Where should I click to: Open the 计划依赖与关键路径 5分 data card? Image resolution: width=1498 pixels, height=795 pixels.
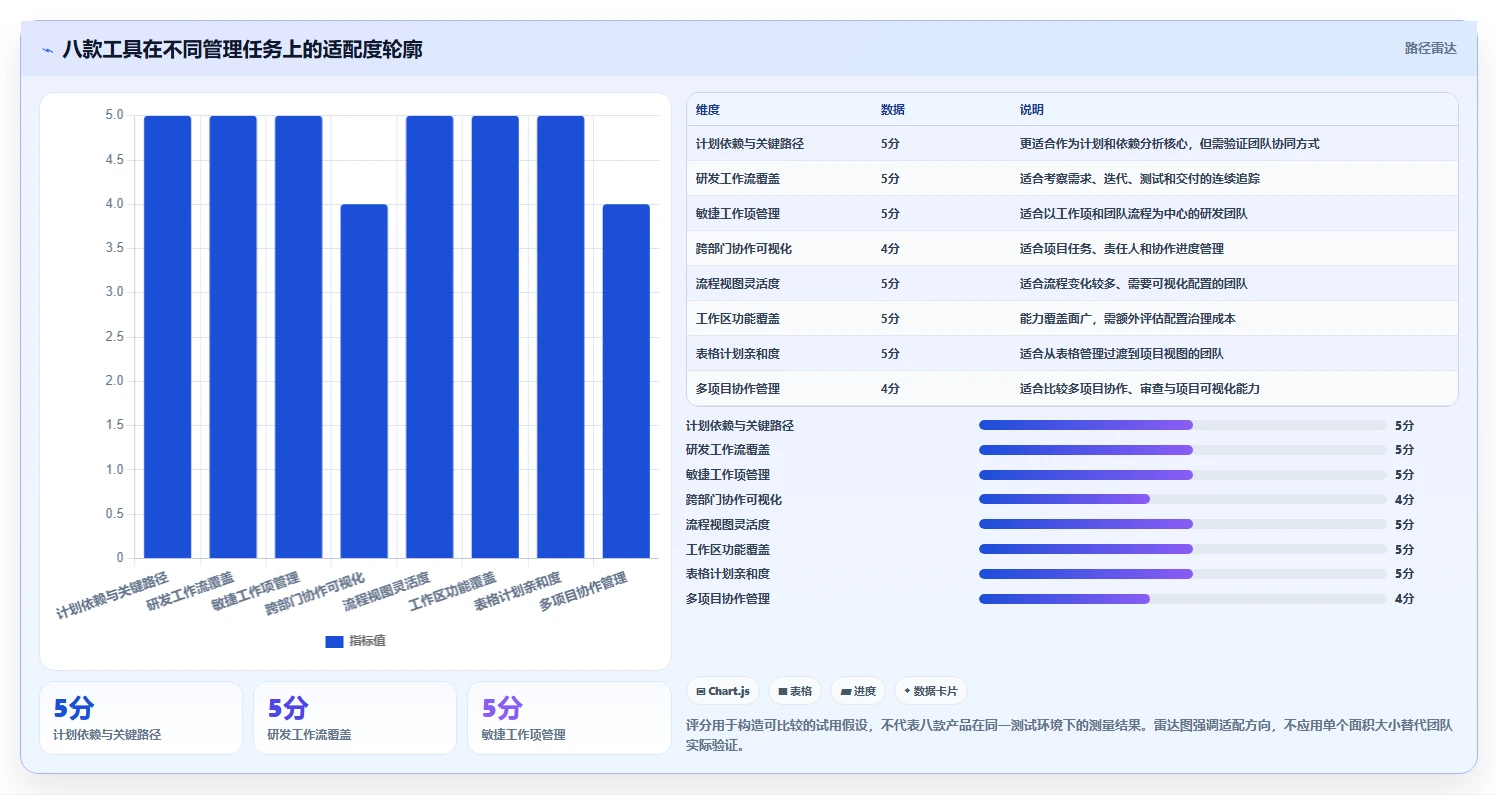click(141, 718)
